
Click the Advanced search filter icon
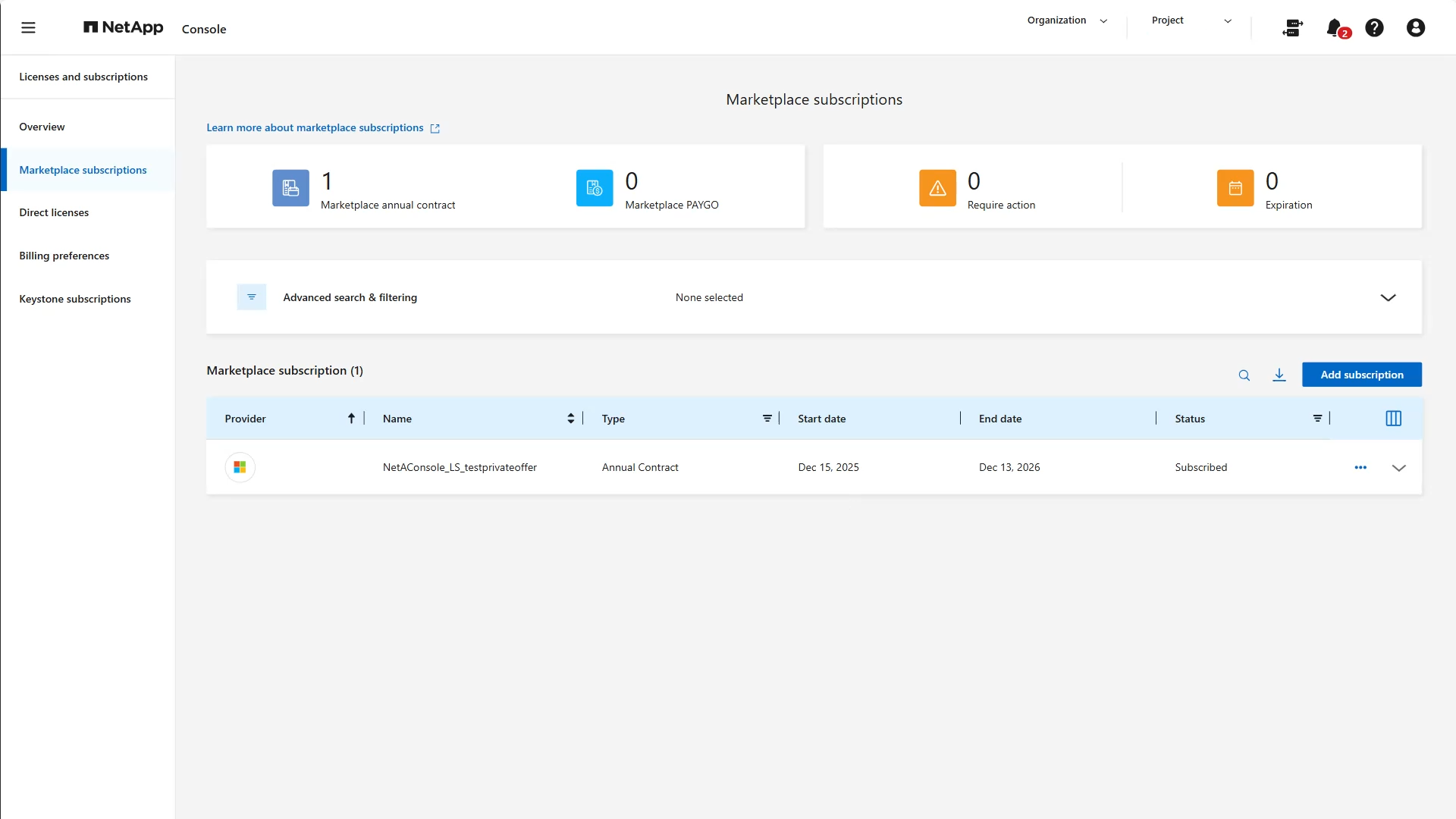pos(252,297)
